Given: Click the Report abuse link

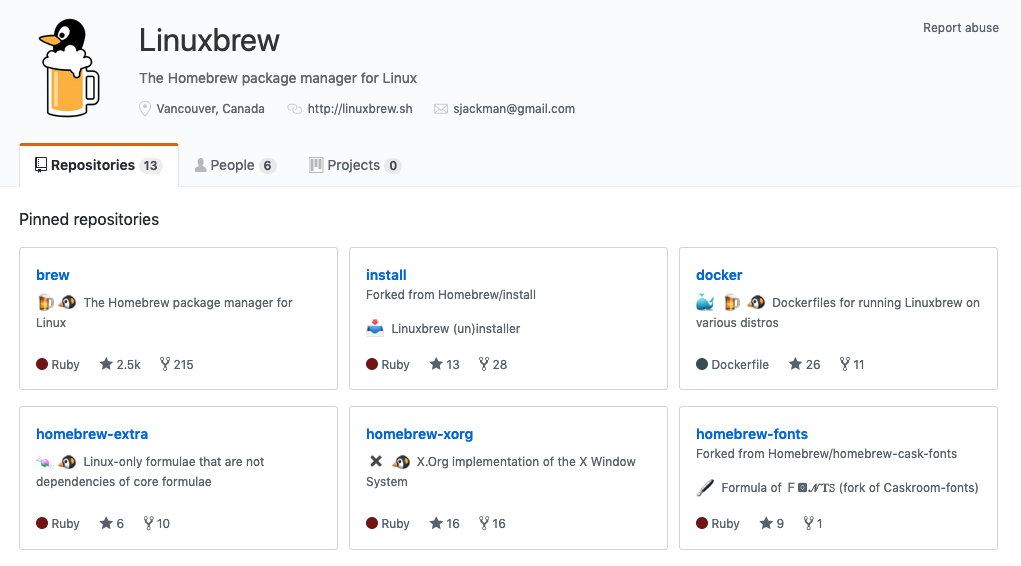Looking at the screenshot, I should click(960, 27).
